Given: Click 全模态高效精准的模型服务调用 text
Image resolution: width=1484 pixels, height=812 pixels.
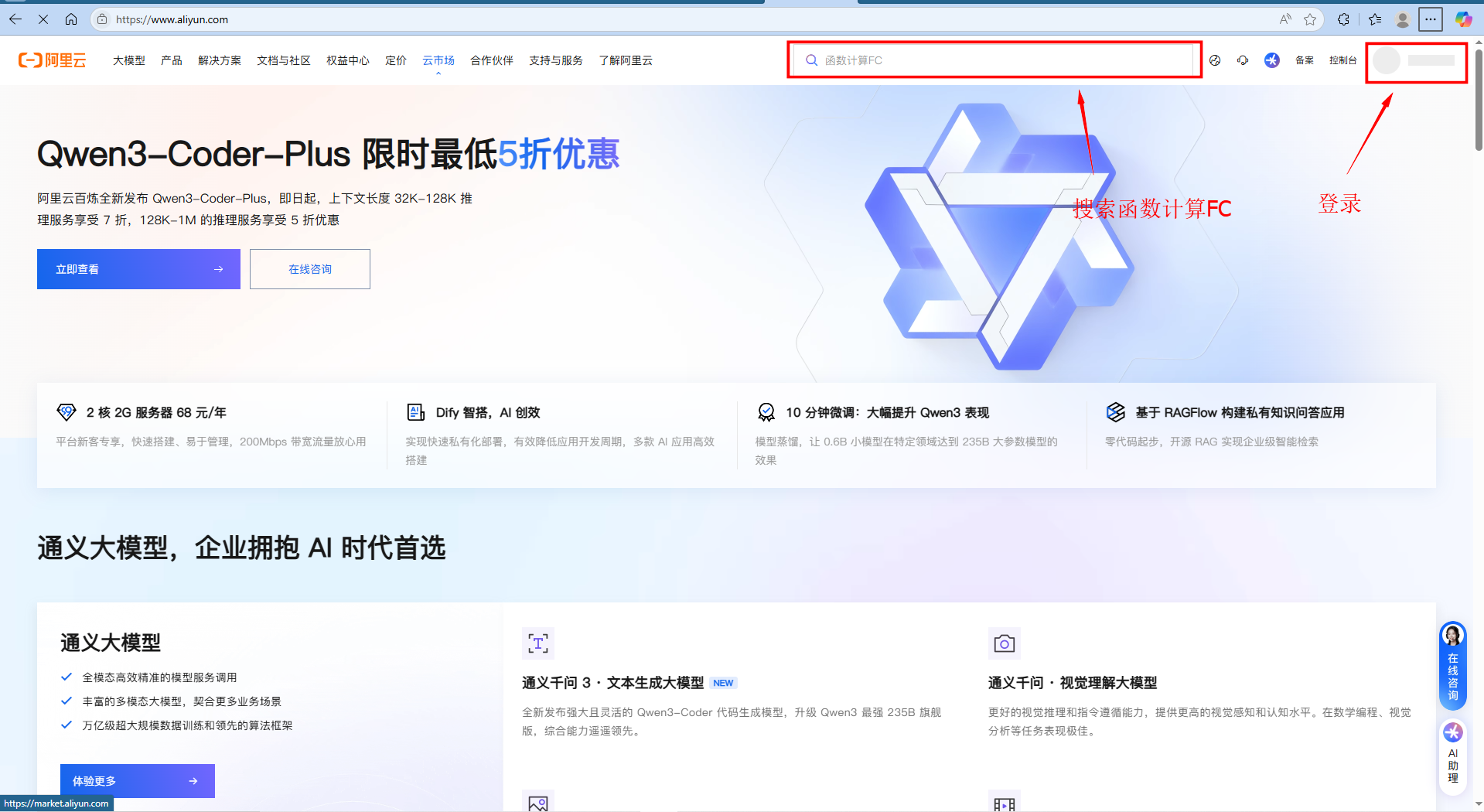Looking at the screenshot, I should (x=159, y=677).
